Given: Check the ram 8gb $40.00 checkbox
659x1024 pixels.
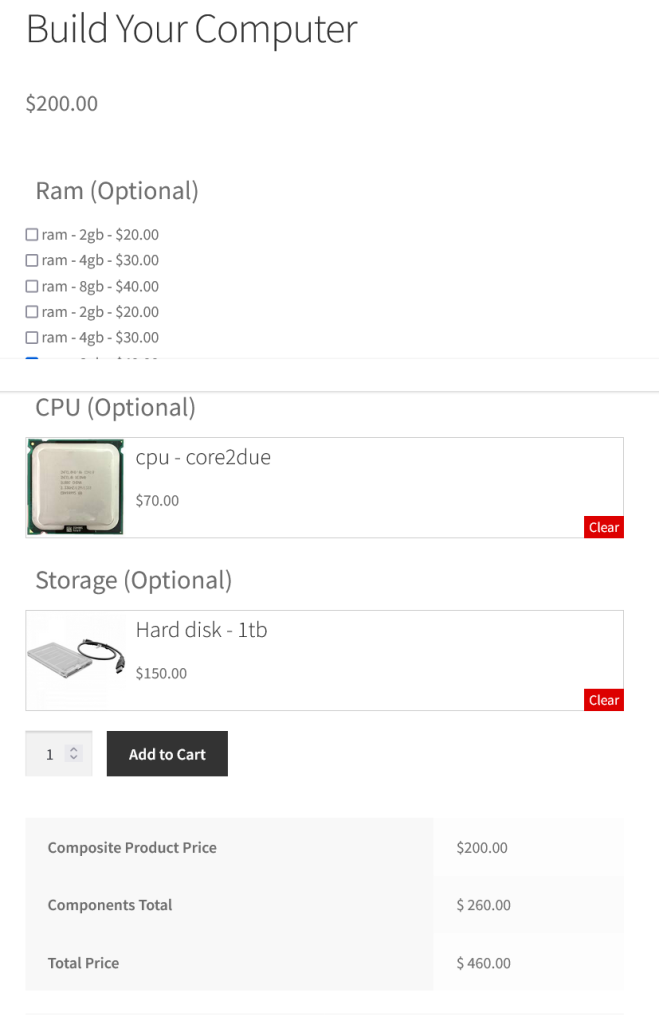Looking at the screenshot, I should click(x=32, y=286).
